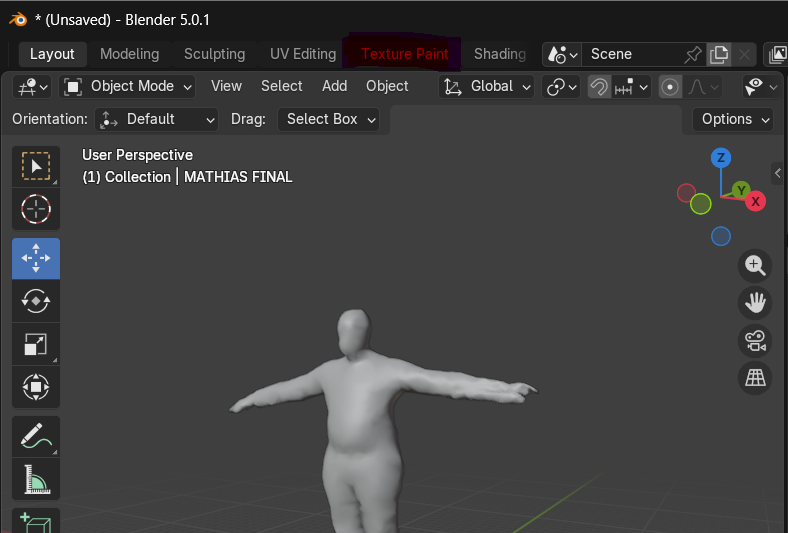This screenshot has height=533, width=788.
Task: Toggle snapping magnet on or off
Action: (599, 87)
